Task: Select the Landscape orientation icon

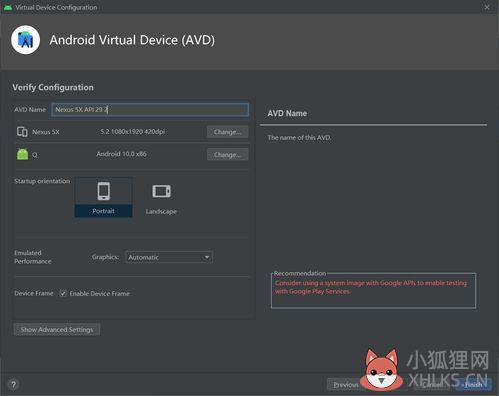Action: [161, 191]
